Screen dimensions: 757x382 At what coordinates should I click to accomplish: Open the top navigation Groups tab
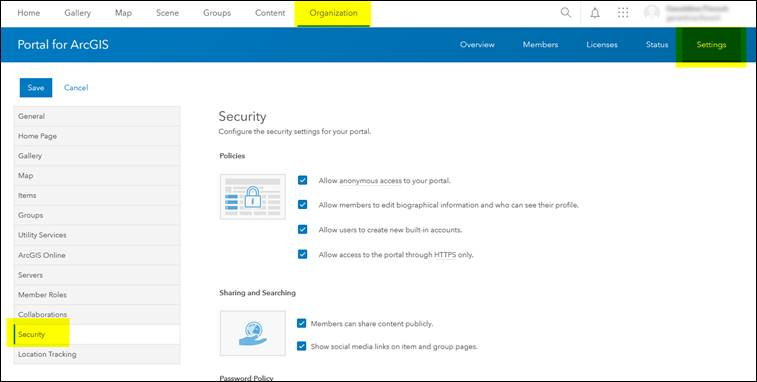pos(217,13)
